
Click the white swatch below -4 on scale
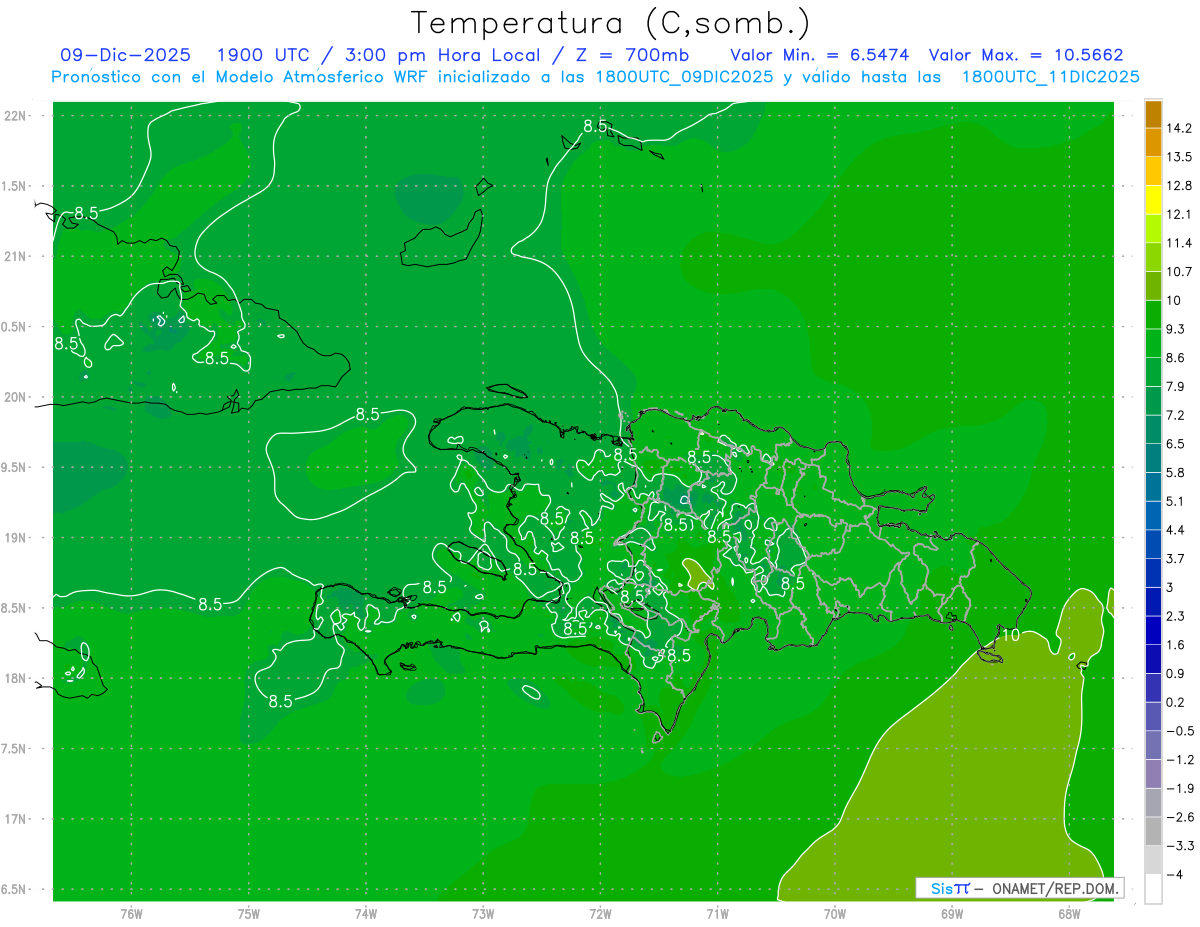tap(1153, 888)
